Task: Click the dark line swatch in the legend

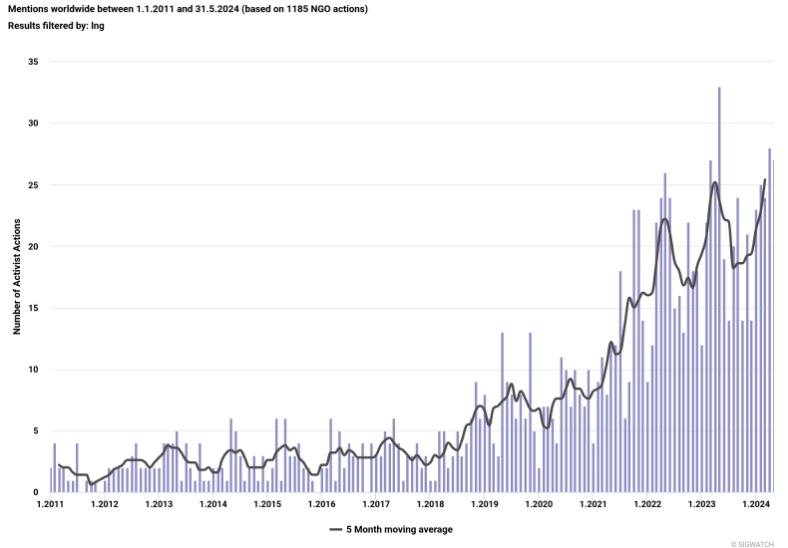Action: pyautogui.click(x=337, y=528)
